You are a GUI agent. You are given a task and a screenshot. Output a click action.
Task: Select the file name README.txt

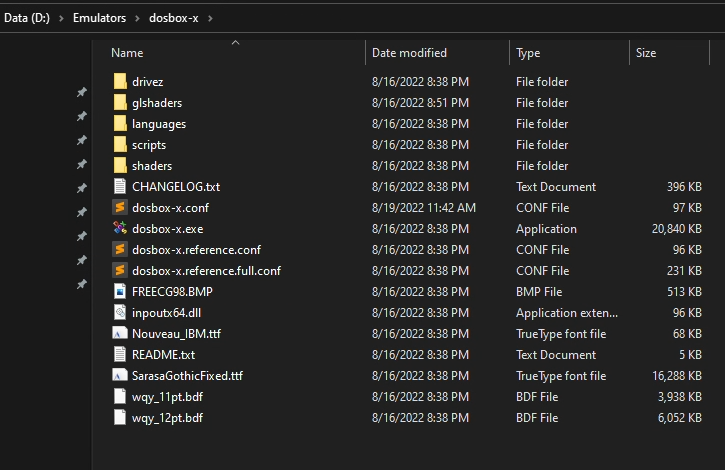click(x=164, y=355)
